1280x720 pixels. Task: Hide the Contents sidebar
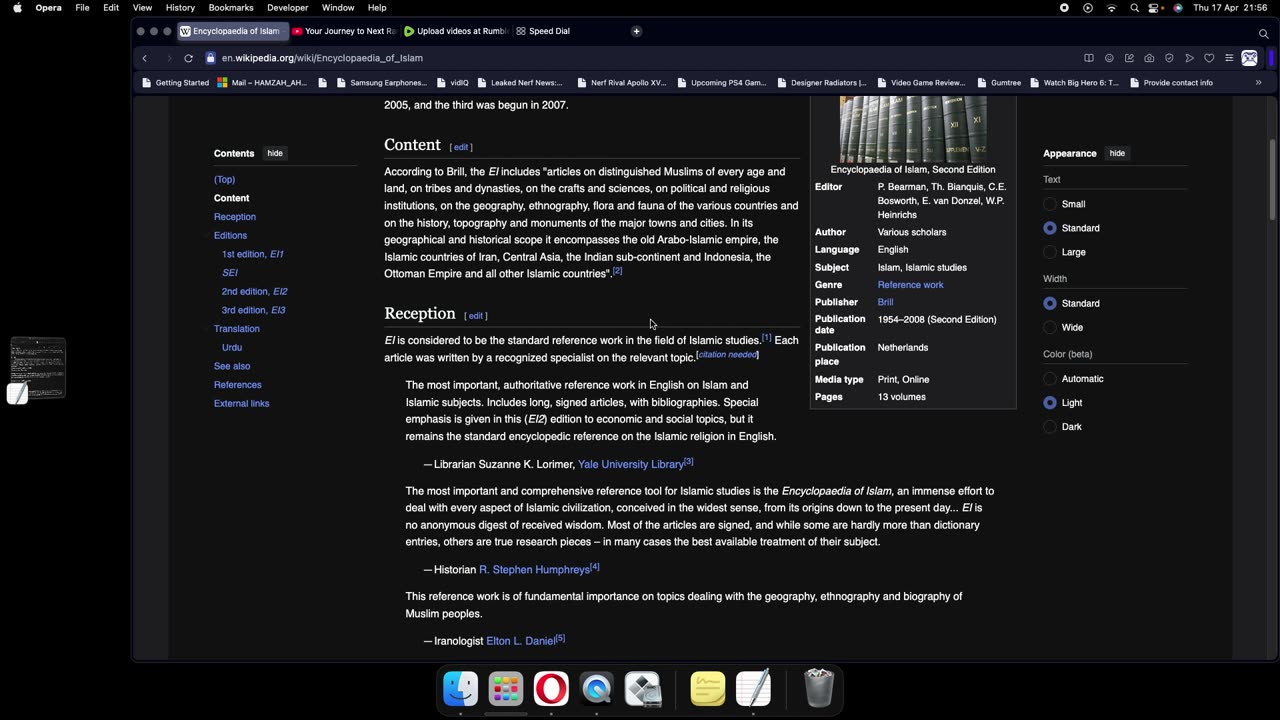[x=275, y=153]
